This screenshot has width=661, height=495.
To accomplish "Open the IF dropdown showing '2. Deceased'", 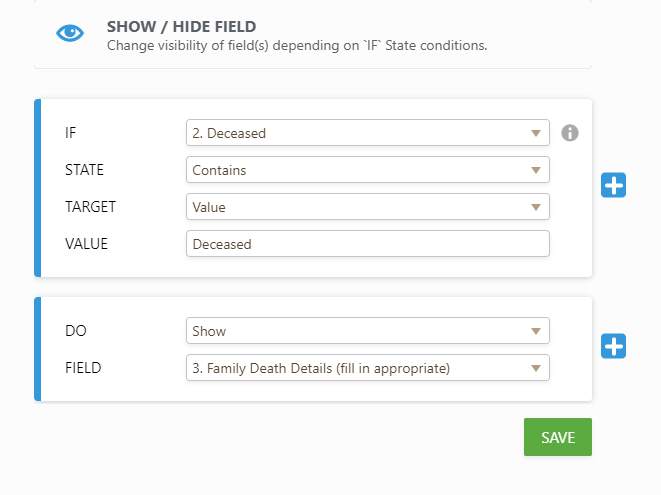I will coord(367,133).
